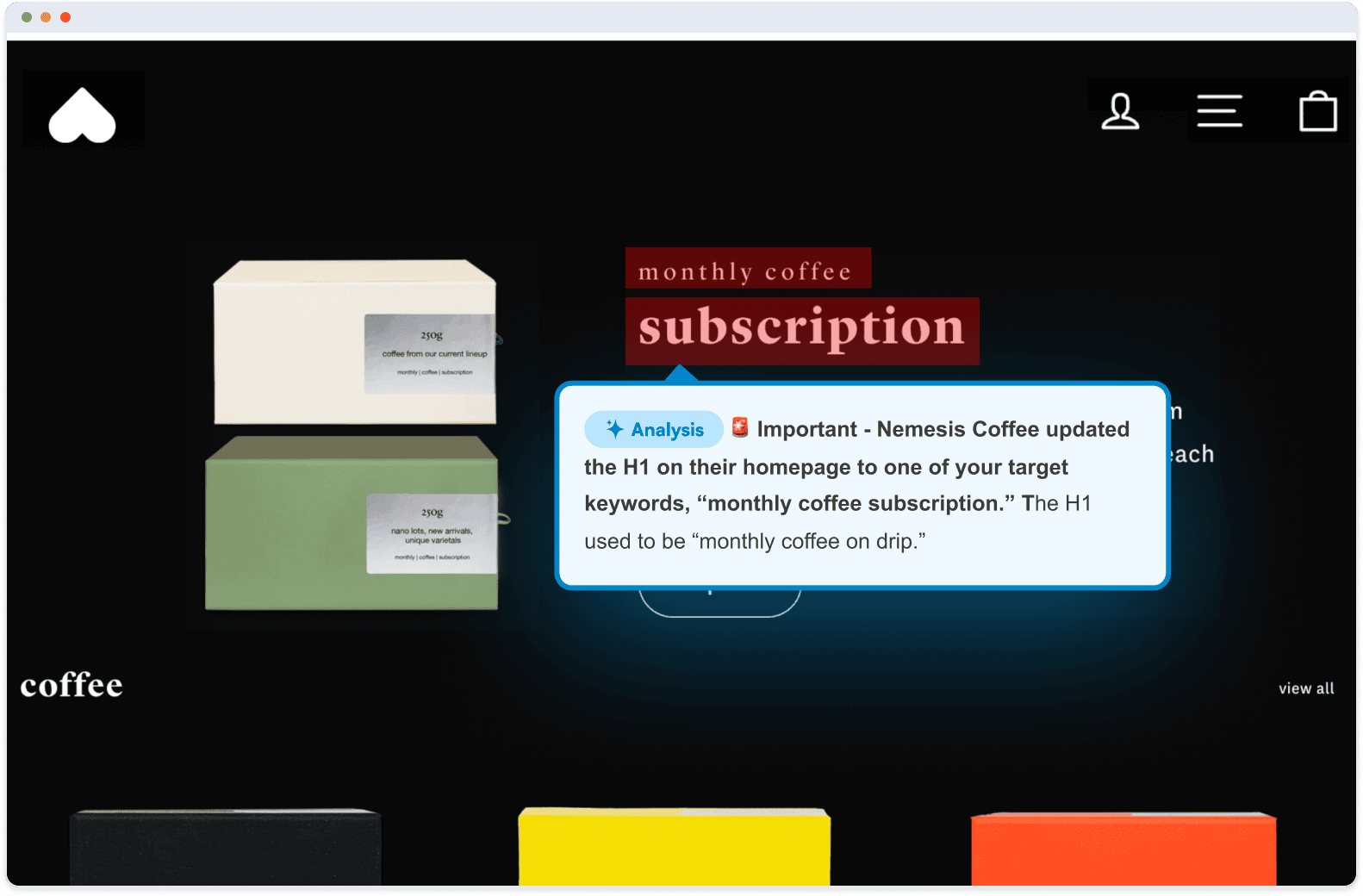Viewport: 1363px width, 896px height.
Task: Click the macOS red close dot
Action: click(x=65, y=17)
